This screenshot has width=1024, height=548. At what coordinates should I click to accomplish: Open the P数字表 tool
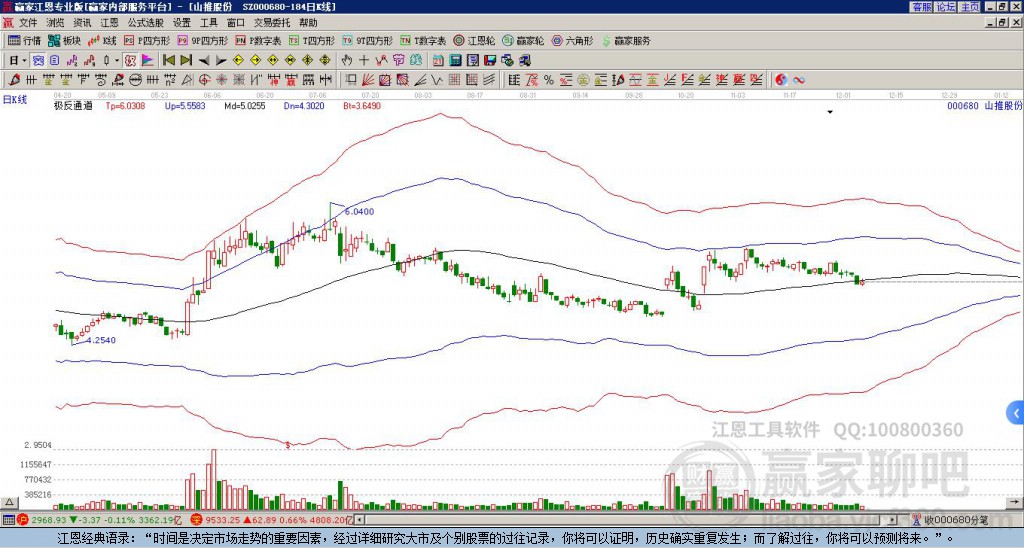point(259,40)
